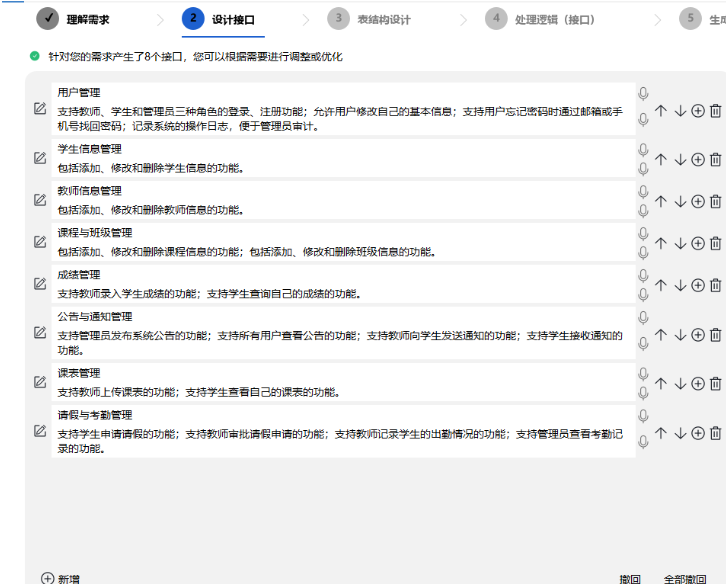Viewport: 726px width, 584px height.
Task: Click upper microphone icon for 用户管理 title
Action: pyautogui.click(x=643, y=93)
